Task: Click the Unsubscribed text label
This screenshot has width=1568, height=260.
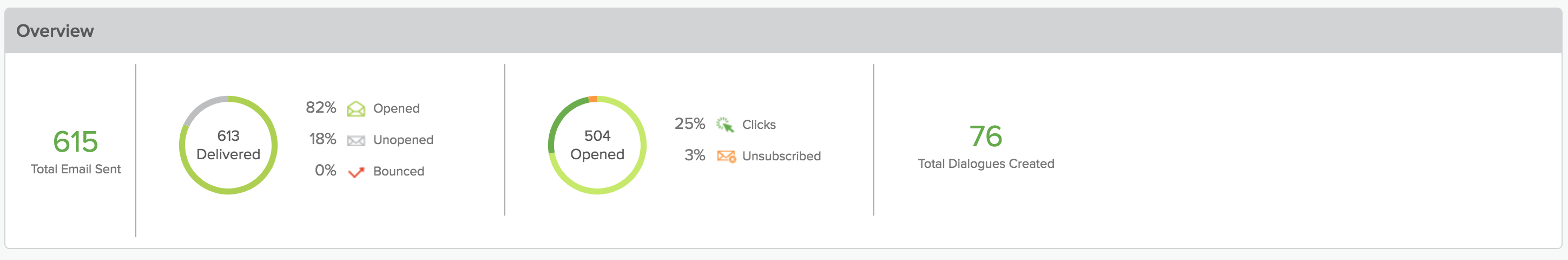Action: [781, 157]
